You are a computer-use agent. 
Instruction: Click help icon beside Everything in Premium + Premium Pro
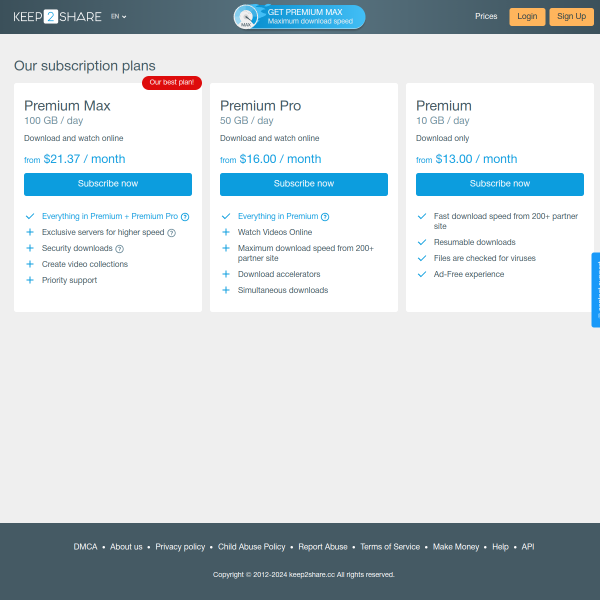point(185,217)
